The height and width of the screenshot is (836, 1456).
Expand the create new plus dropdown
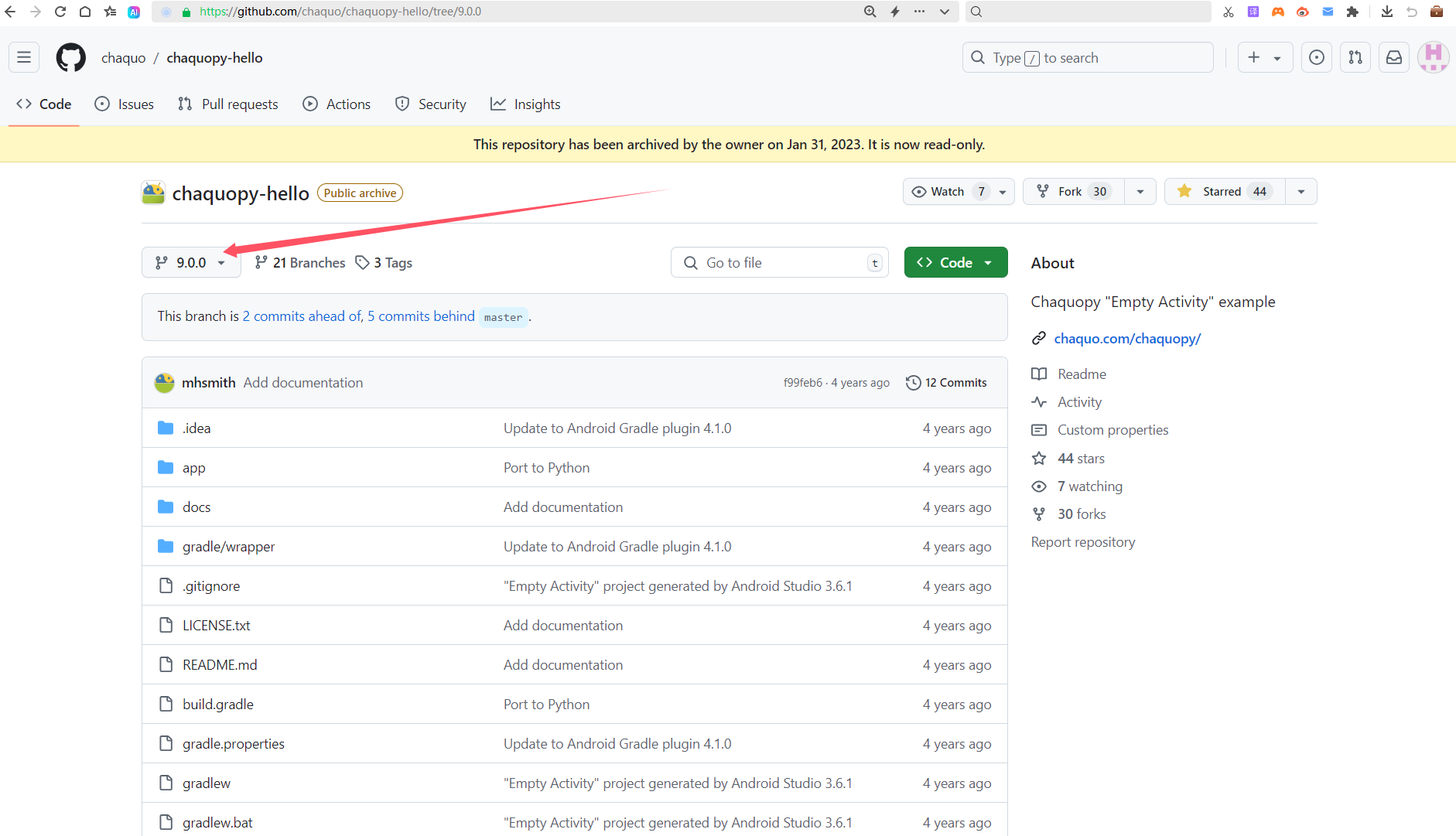(x=1265, y=56)
